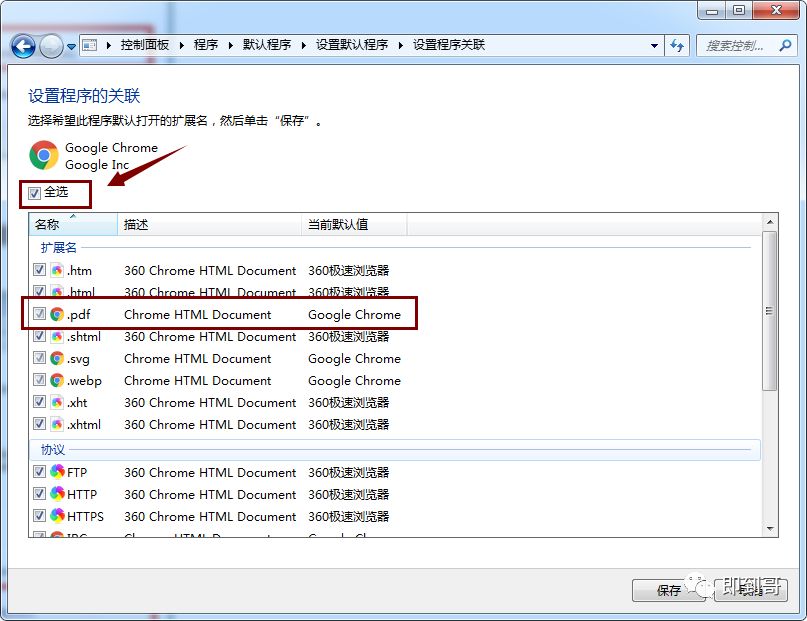Click the Chrome icon in .webp row

click(x=57, y=380)
